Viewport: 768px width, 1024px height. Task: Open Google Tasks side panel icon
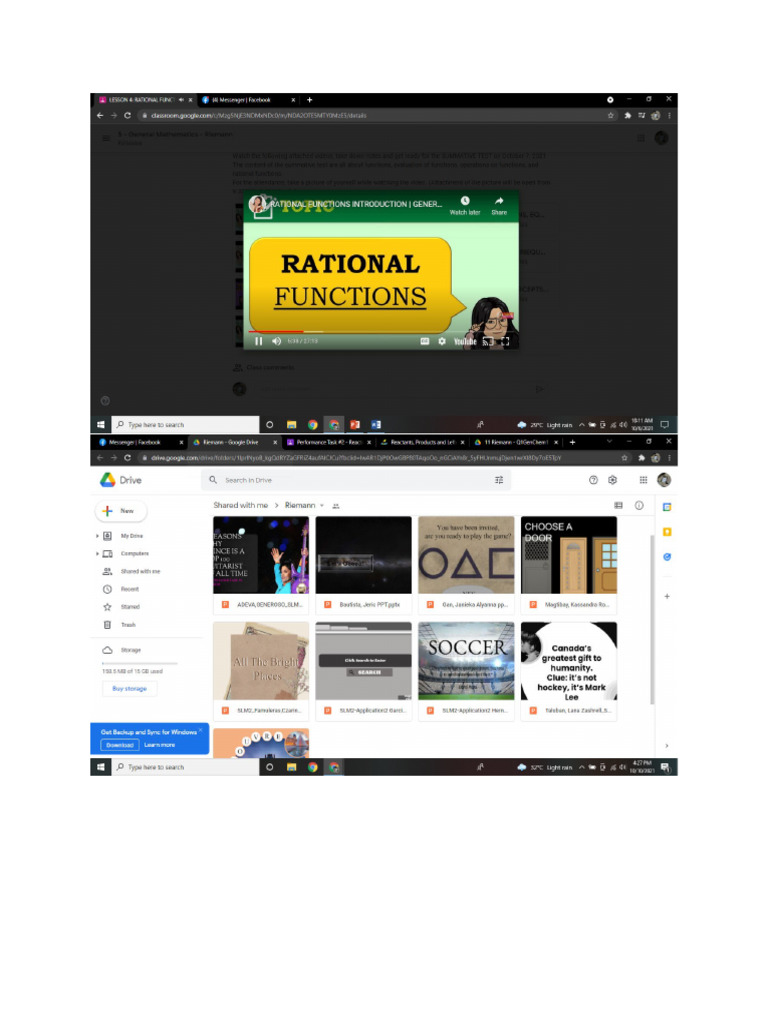[667, 557]
